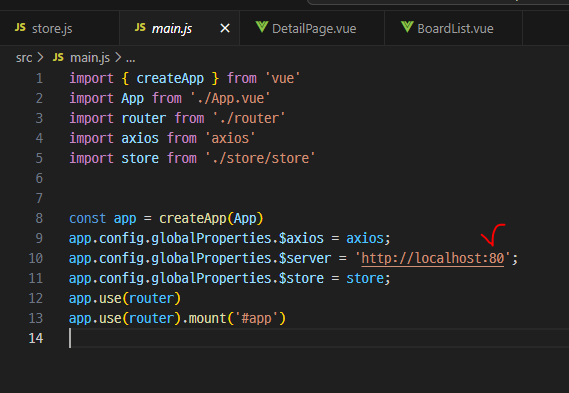Viewport: 569px width, 393px height.
Task: Expand the chevron after src breadcrumb
Action: tap(40, 57)
